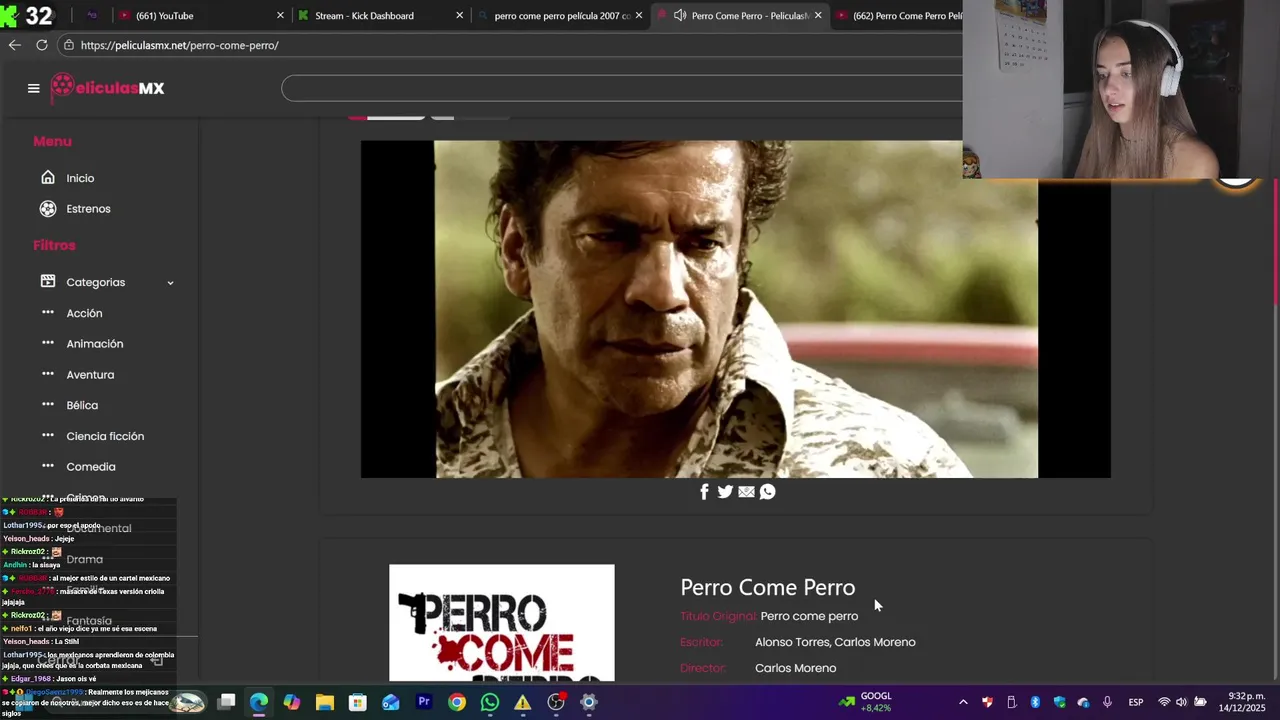This screenshot has width=1280, height=720.
Task: Click the Perro Come Perro title heading
Action: (x=768, y=587)
